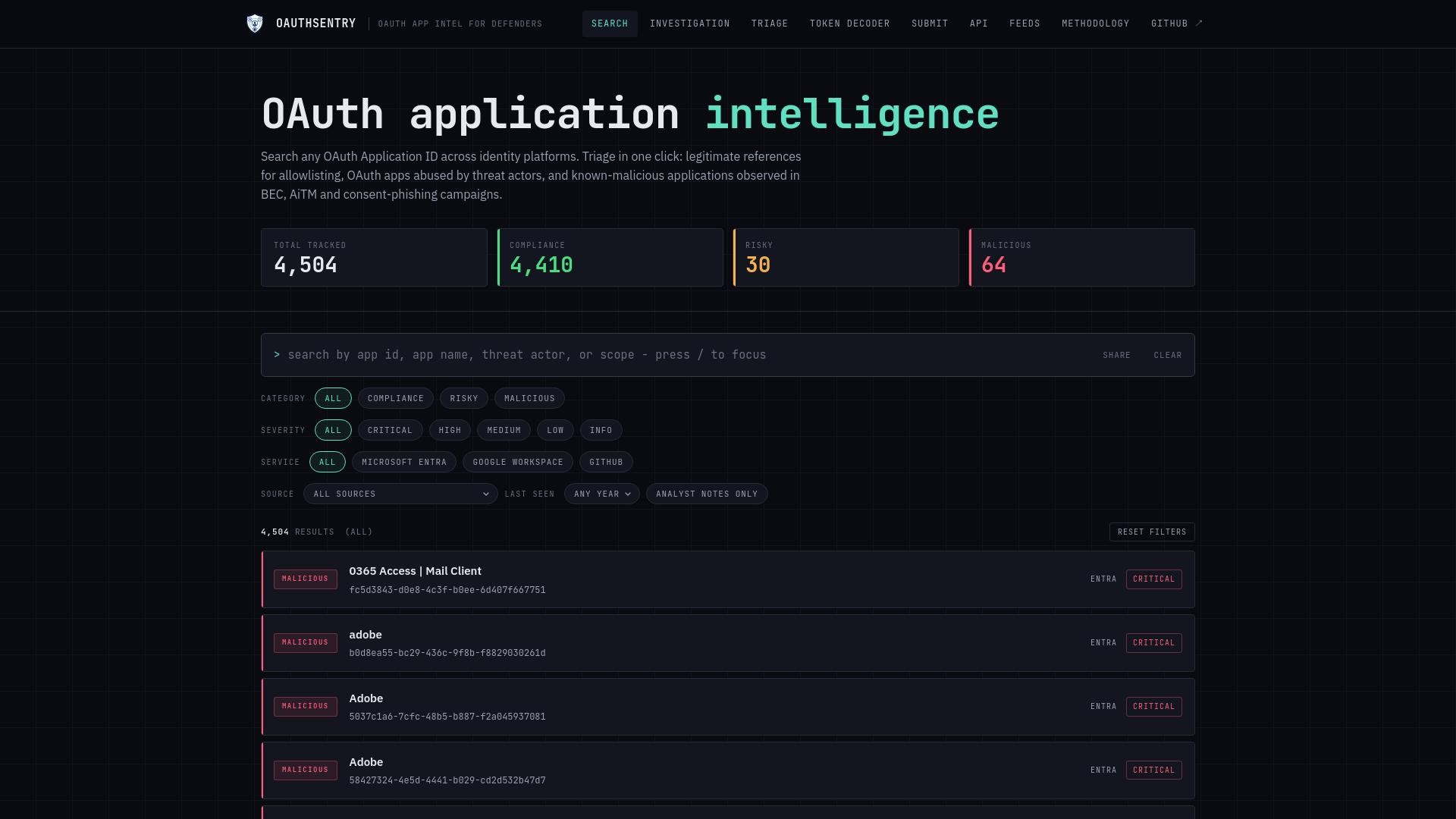Click app ID fc5d3843-d0e8-4c3f-b0ee-6d407f667751
1456x819 pixels.
(x=447, y=590)
